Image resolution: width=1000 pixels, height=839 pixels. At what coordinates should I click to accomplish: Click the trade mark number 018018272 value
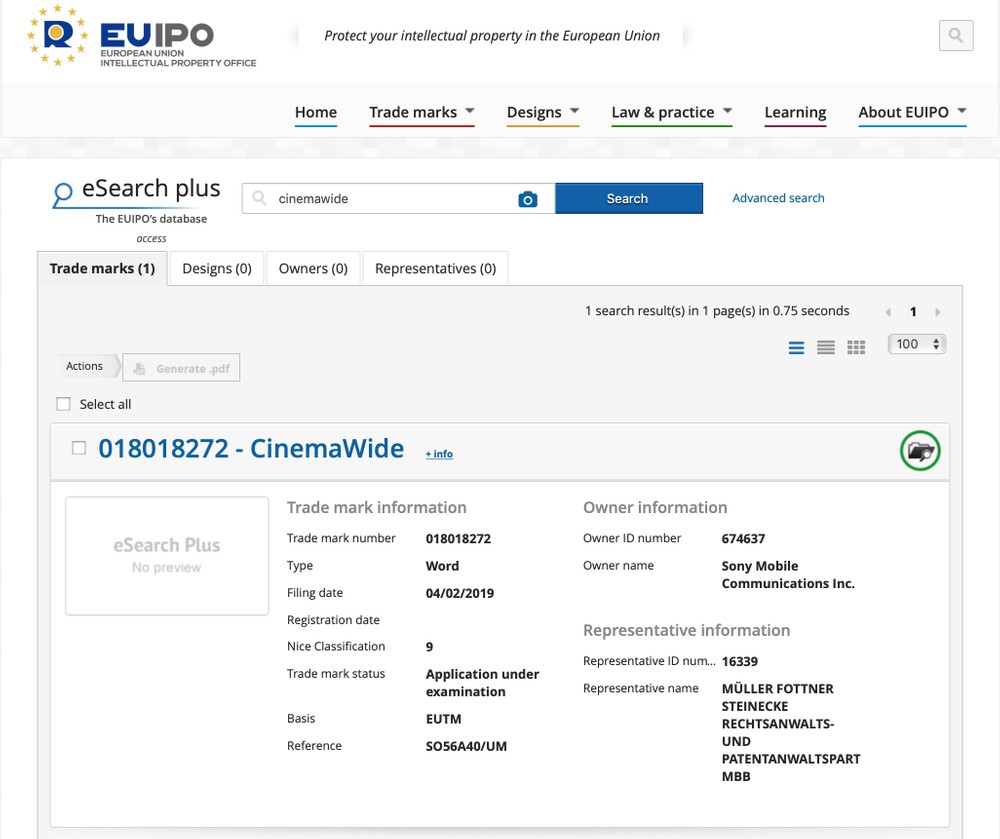coord(459,539)
